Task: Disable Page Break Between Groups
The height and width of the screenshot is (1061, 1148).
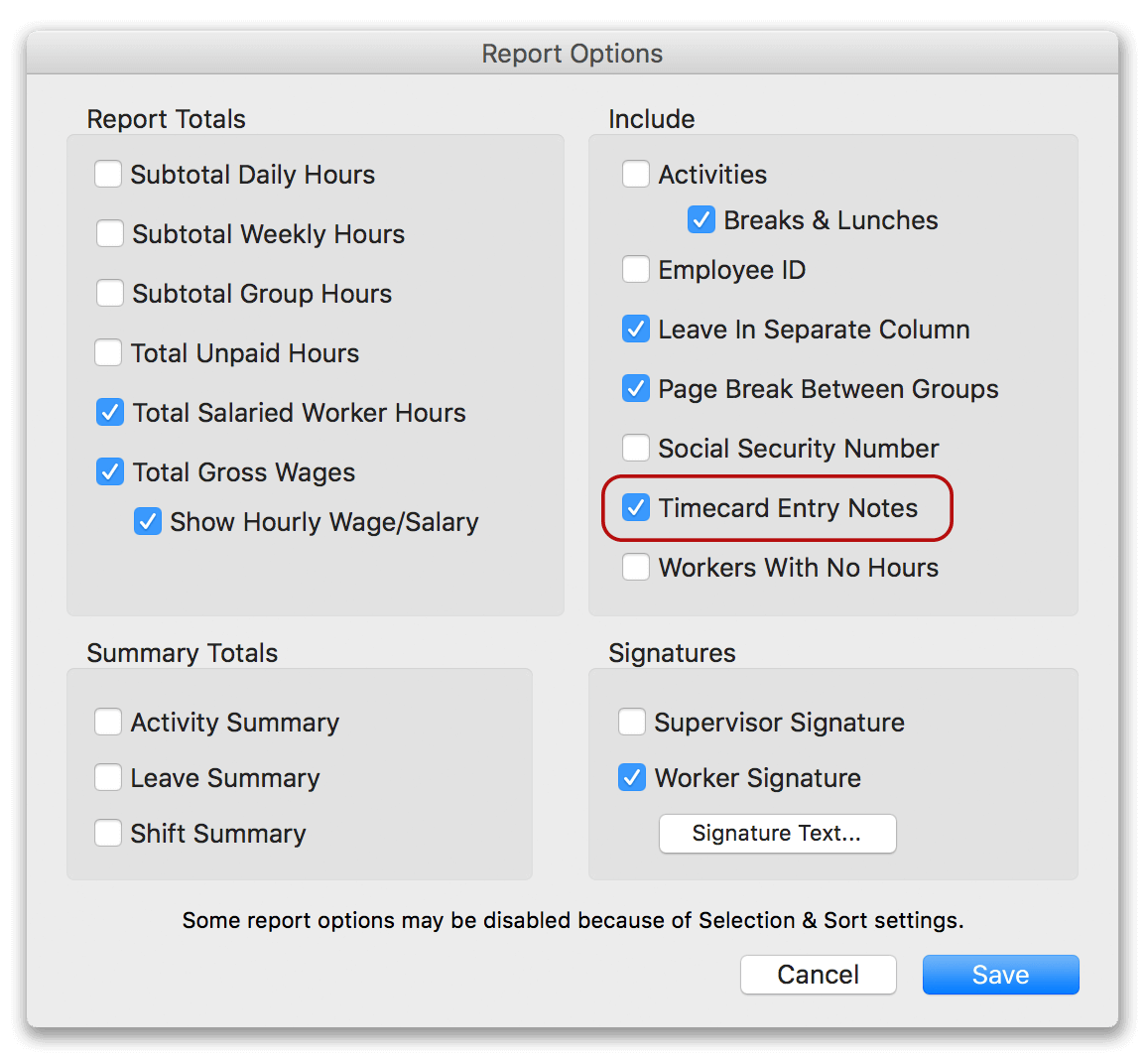Action: 636,388
